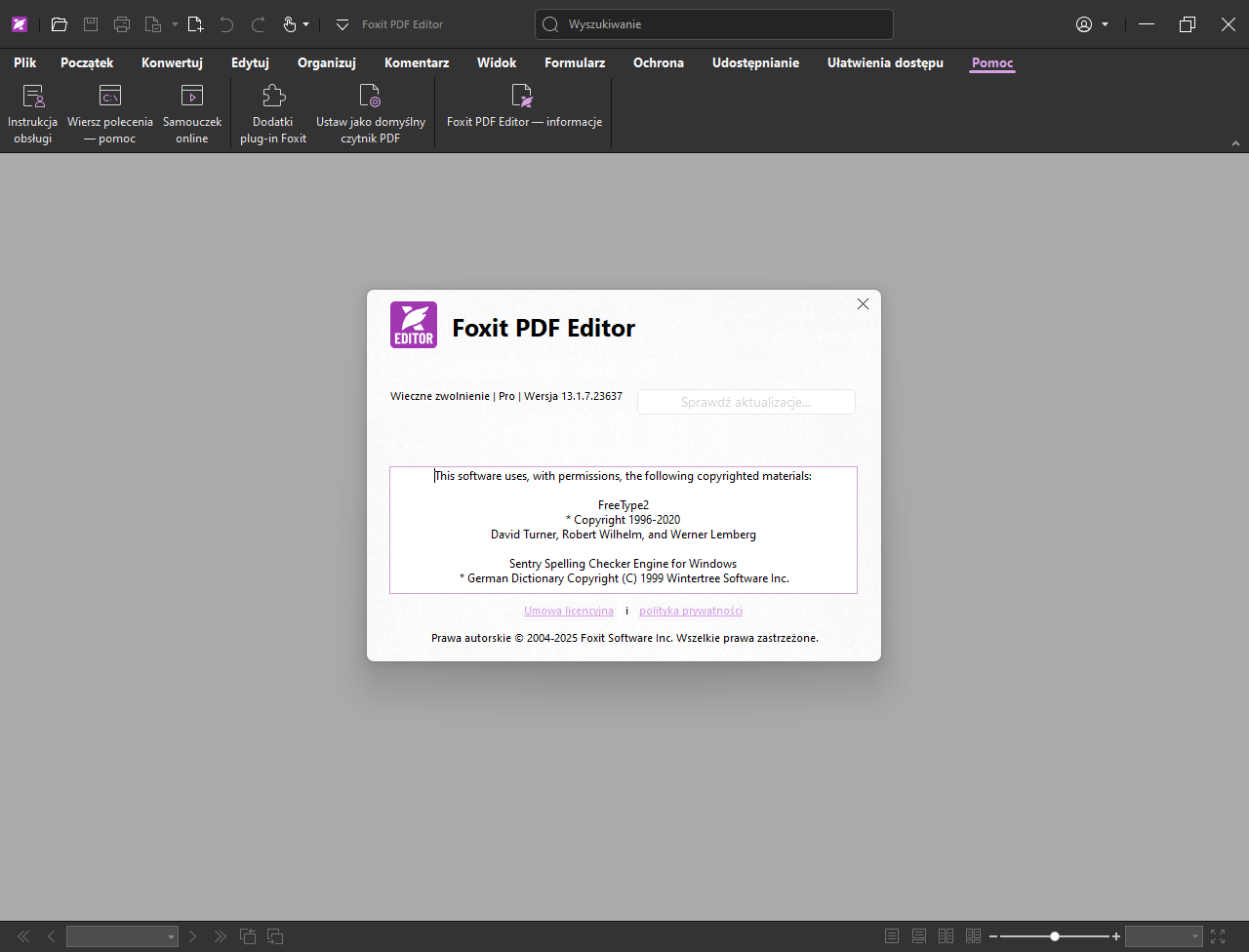The image size is (1249, 952).
Task: Click the create PDF from file icon
Action: point(153,24)
